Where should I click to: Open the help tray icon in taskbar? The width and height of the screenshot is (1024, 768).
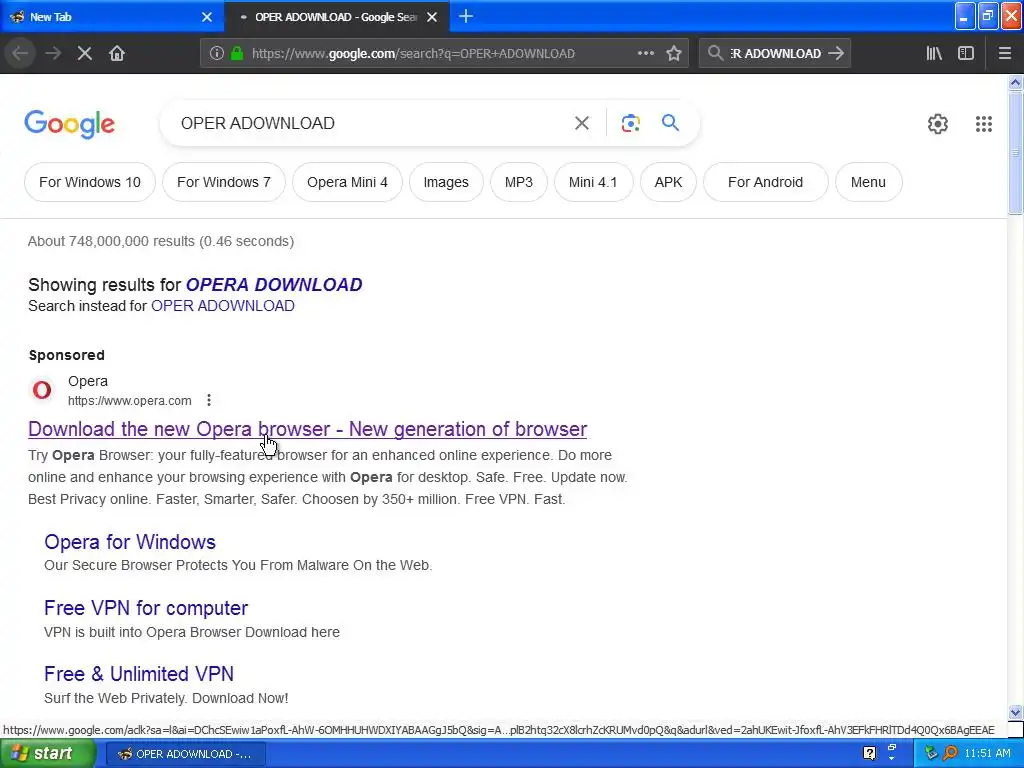click(x=869, y=753)
